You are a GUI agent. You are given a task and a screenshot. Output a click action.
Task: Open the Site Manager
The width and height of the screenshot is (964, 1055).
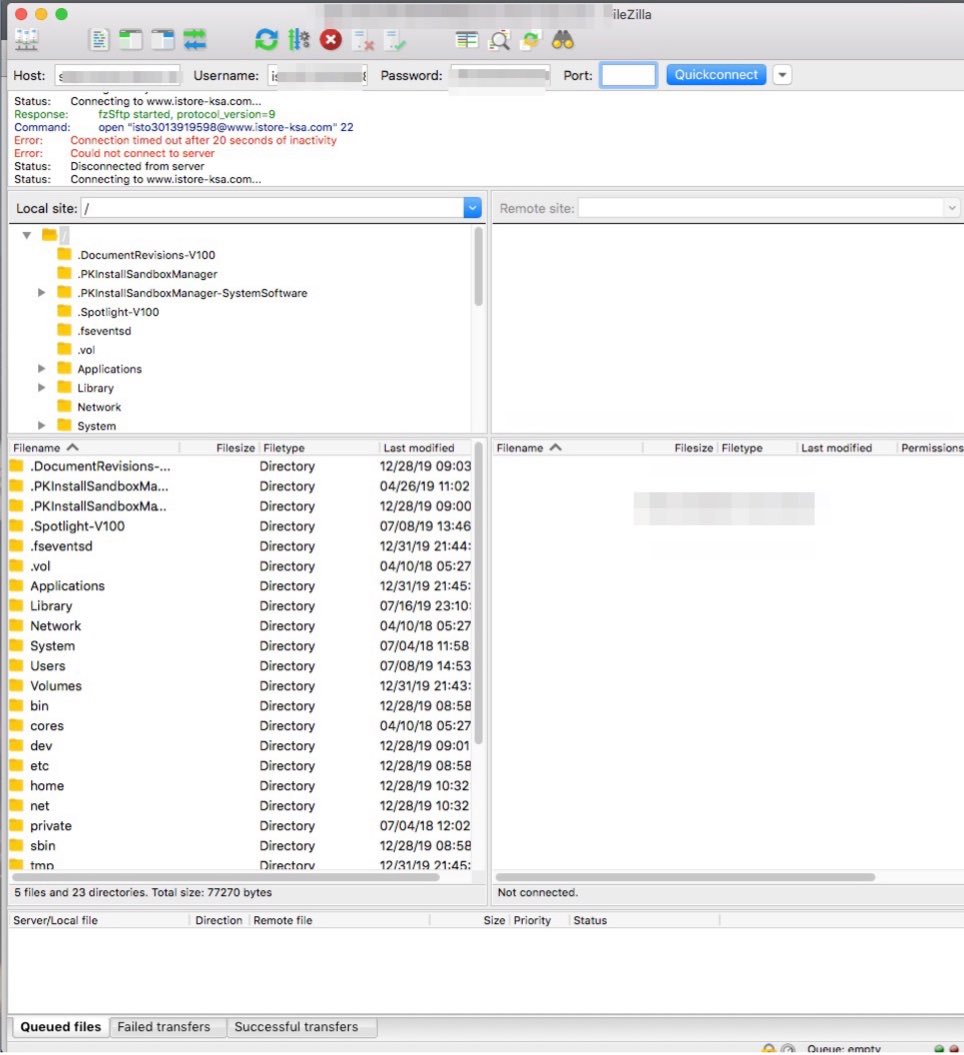click(x=26, y=40)
